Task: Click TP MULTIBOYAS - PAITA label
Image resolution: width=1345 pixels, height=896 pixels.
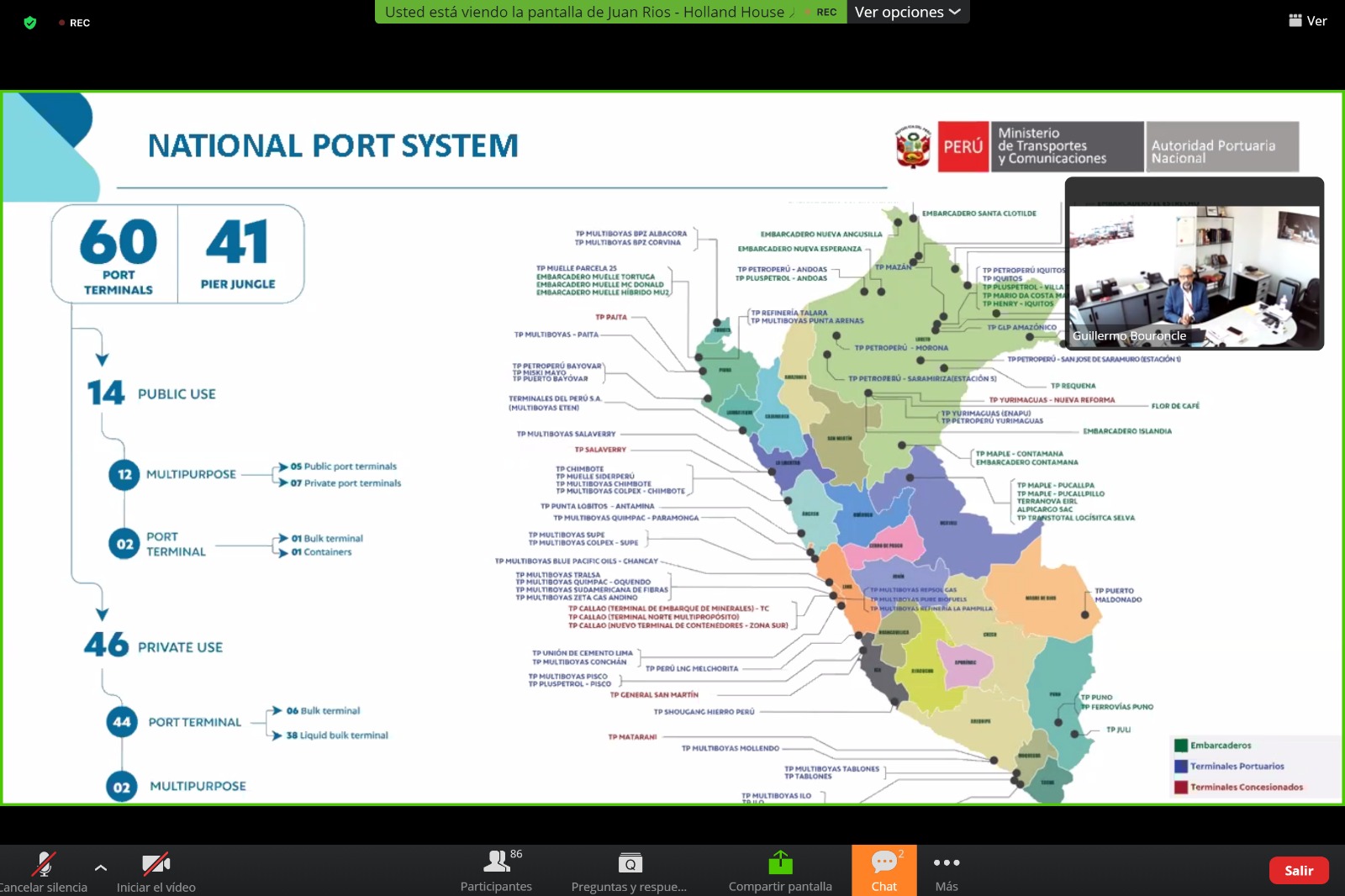Action: pos(556,335)
